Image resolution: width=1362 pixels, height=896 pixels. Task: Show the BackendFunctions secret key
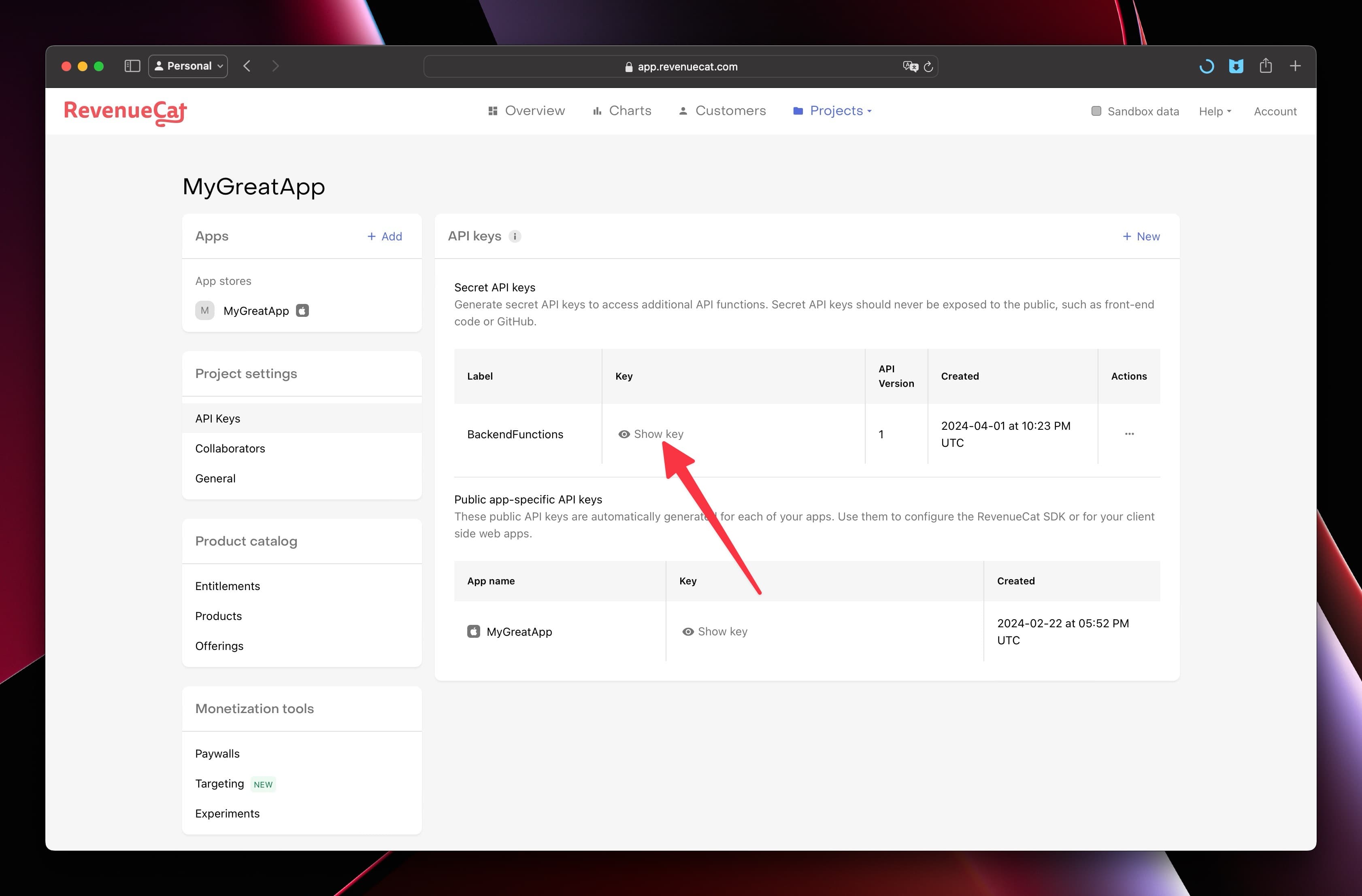[x=651, y=434]
